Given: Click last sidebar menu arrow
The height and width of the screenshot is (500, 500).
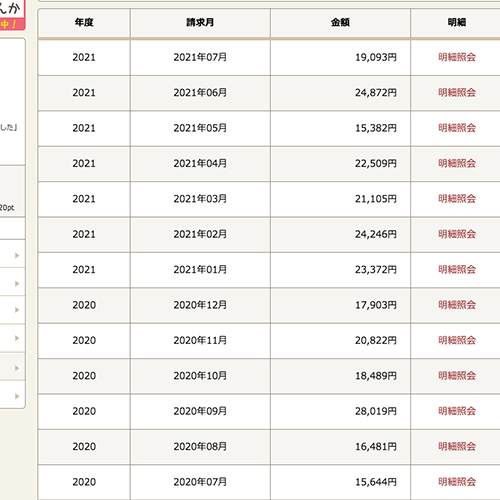Looking at the screenshot, I should point(17,396).
